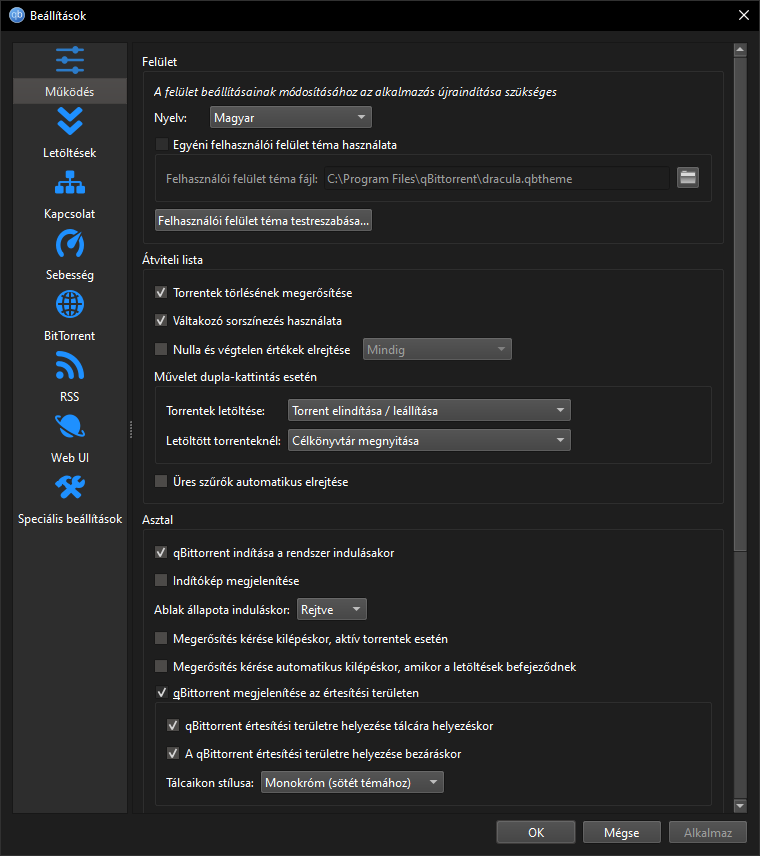Click the theme file browse folder icon

point(688,177)
